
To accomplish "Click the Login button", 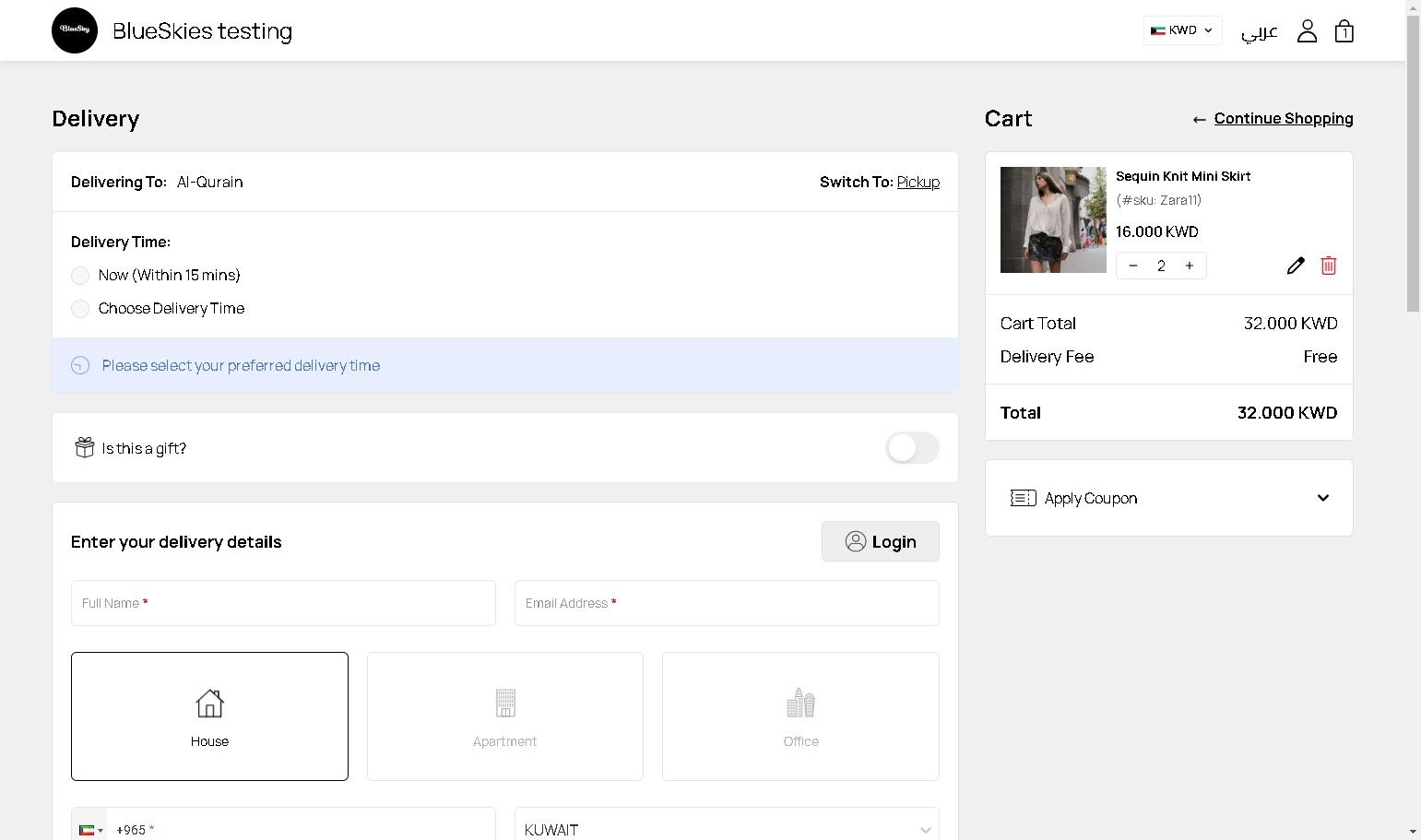I will 880,541.
